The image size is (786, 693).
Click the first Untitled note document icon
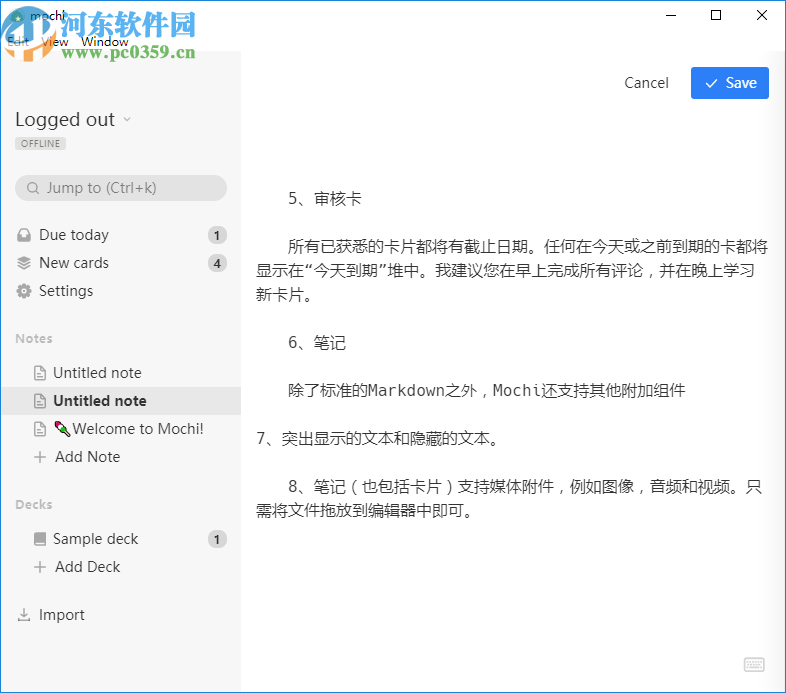coord(40,373)
